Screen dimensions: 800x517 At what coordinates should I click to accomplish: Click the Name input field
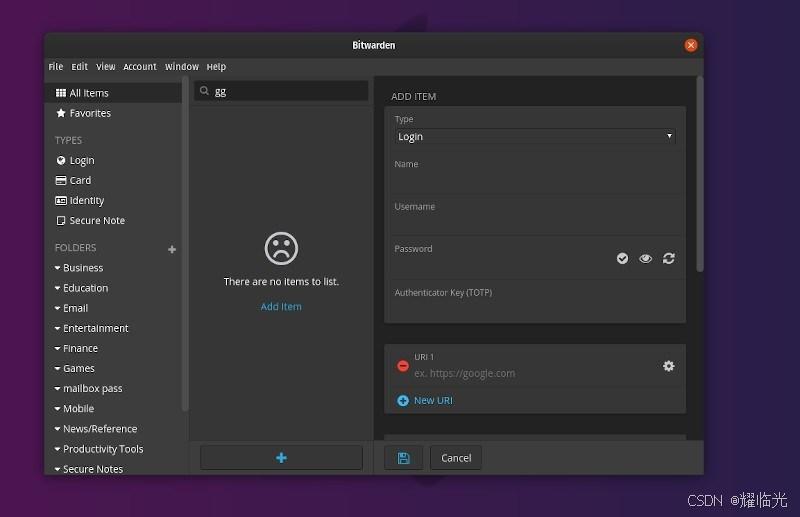pyautogui.click(x=535, y=181)
